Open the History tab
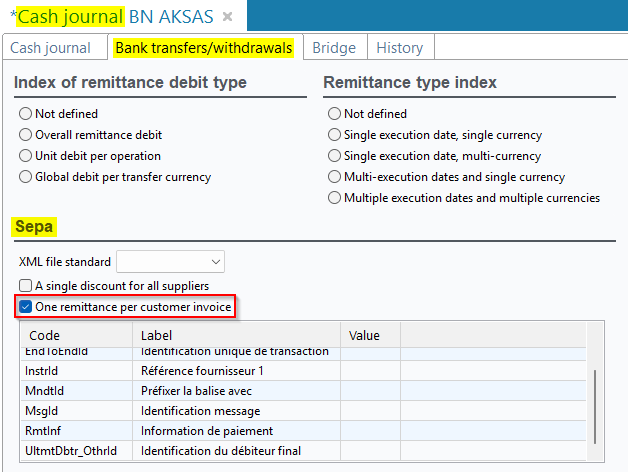 tap(399, 48)
